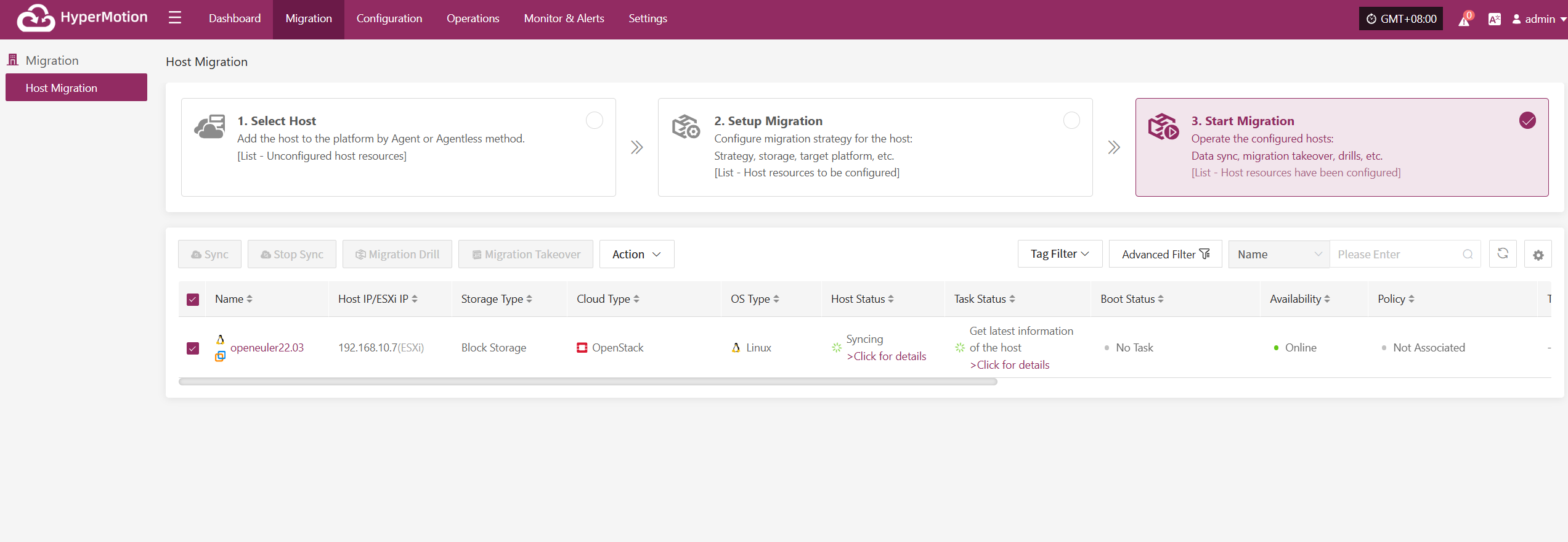Screen dimensions: 1568x542
Task: Open the Name search-field selector
Action: 1279,254
